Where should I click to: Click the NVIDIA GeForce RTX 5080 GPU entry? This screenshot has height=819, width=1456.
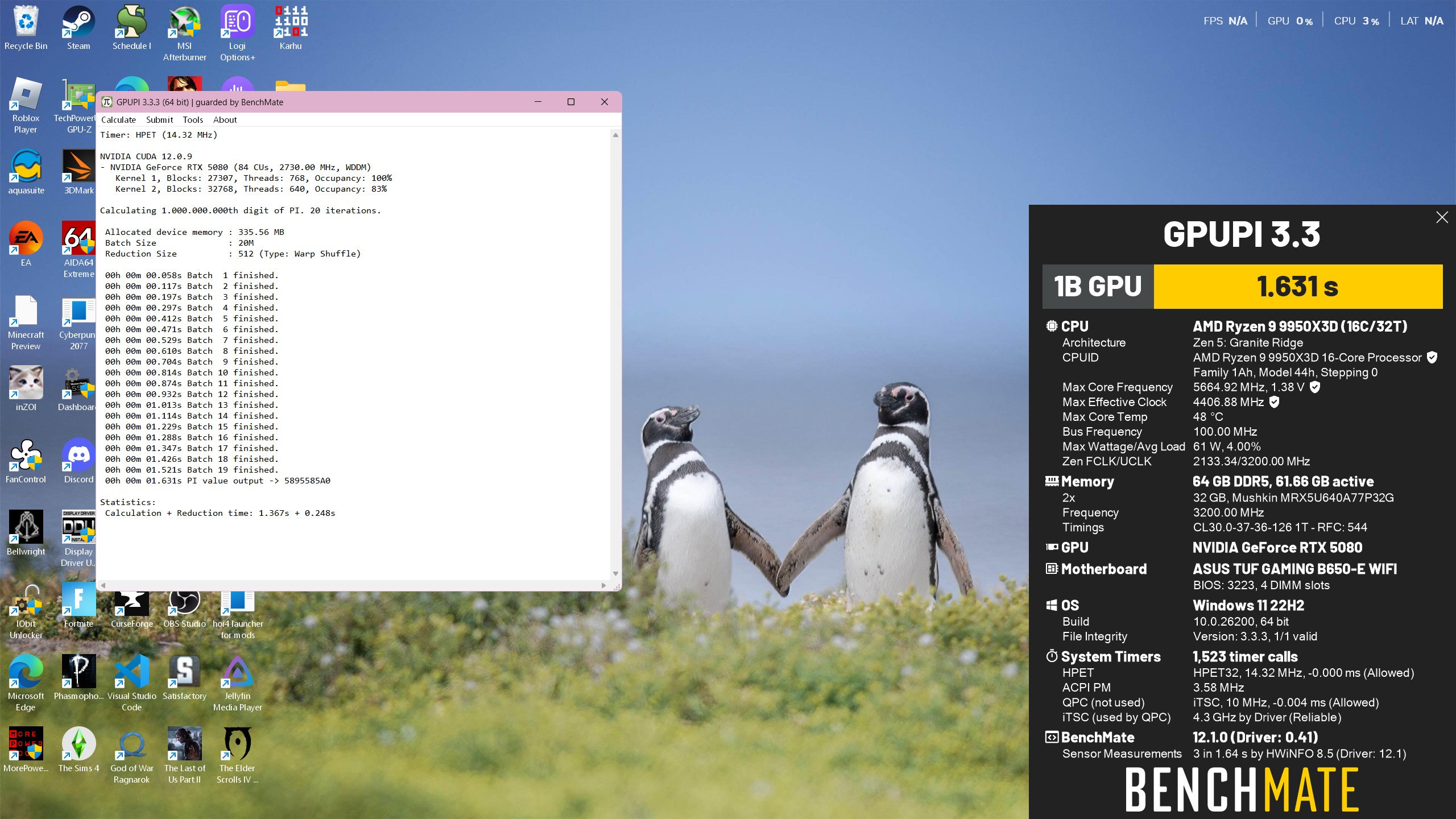(x=1277, y=548)
